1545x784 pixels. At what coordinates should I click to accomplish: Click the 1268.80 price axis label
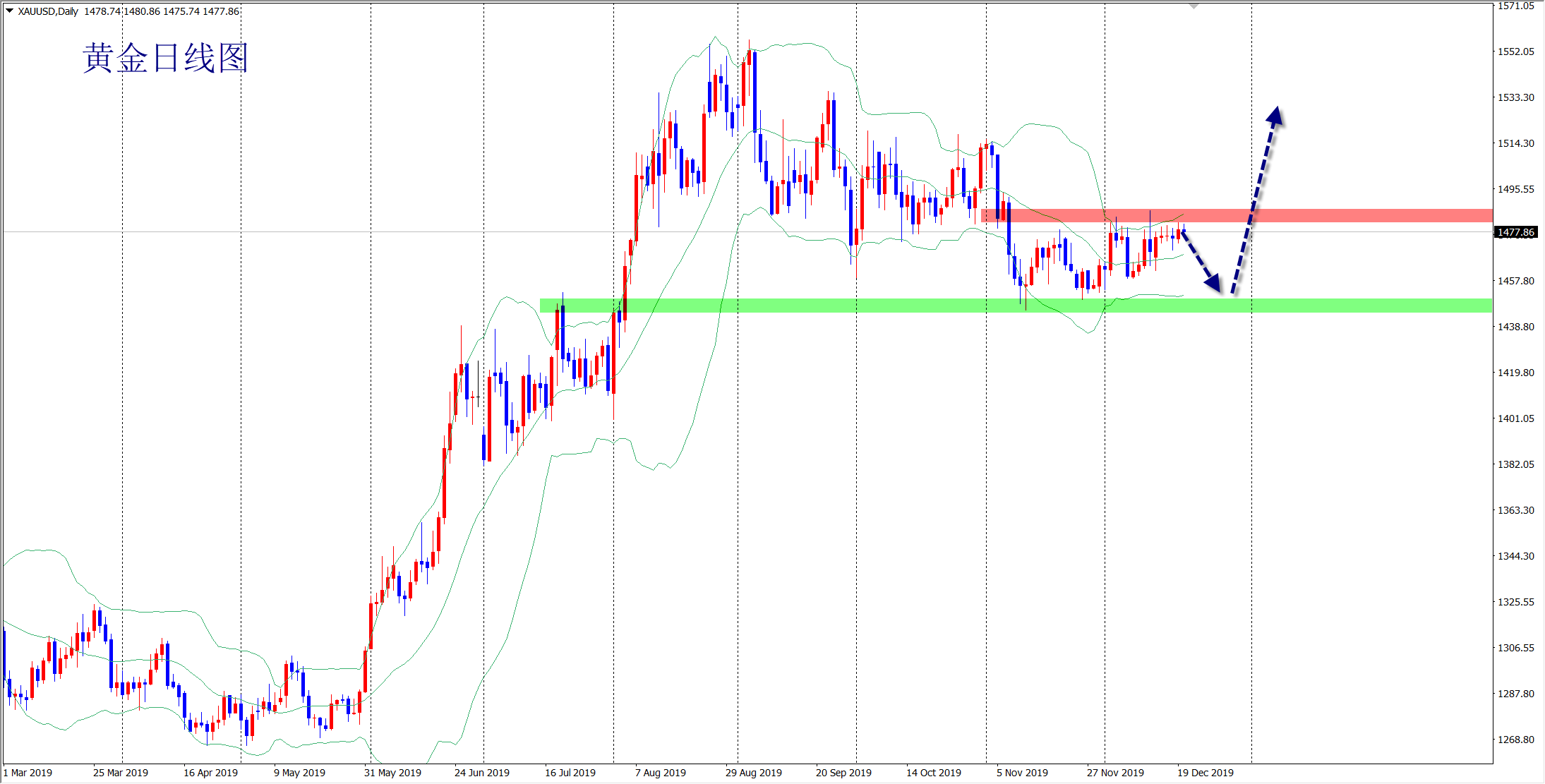pos(1515,740)
